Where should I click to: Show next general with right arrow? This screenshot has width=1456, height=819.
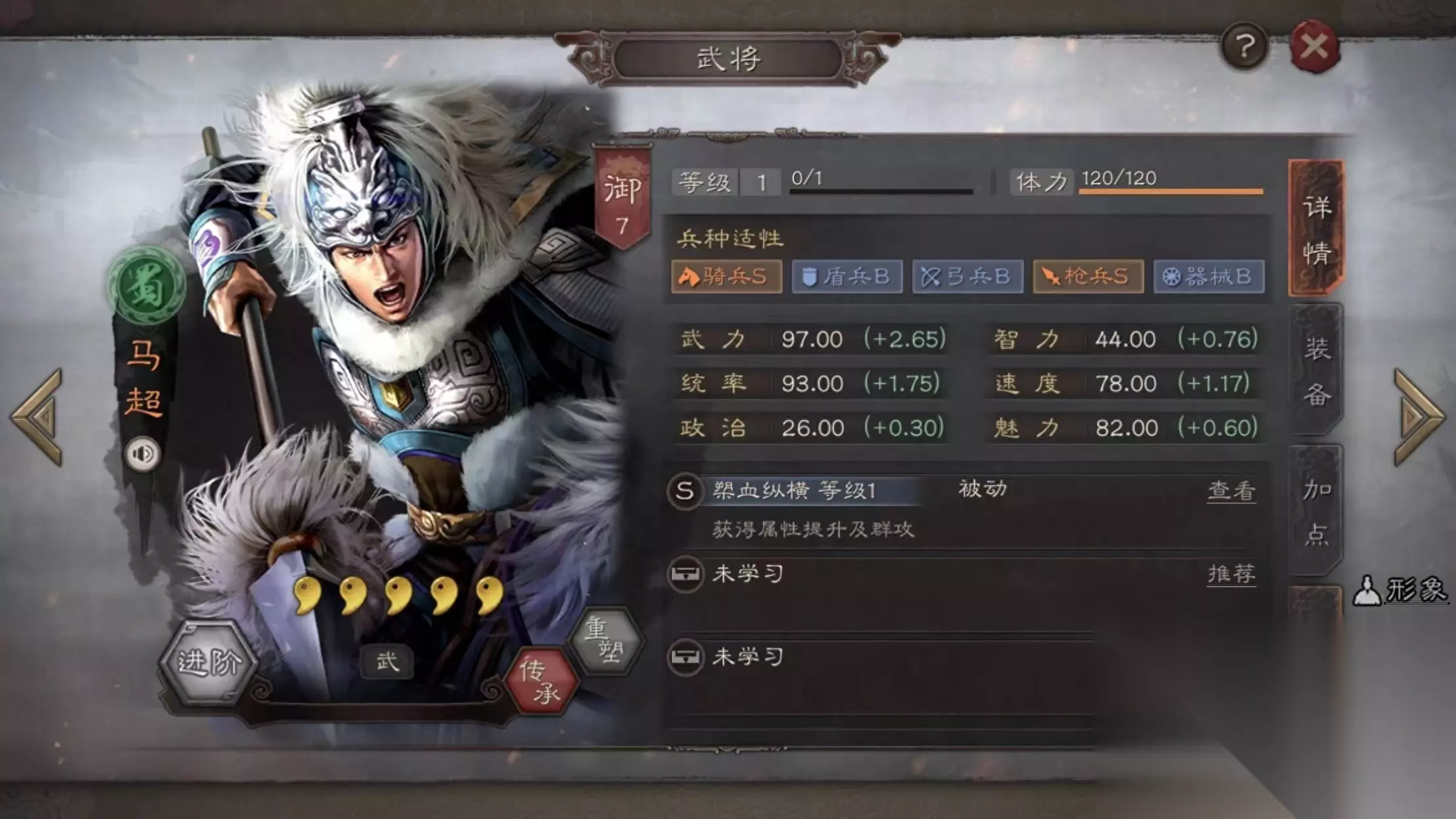point(1419,417)
